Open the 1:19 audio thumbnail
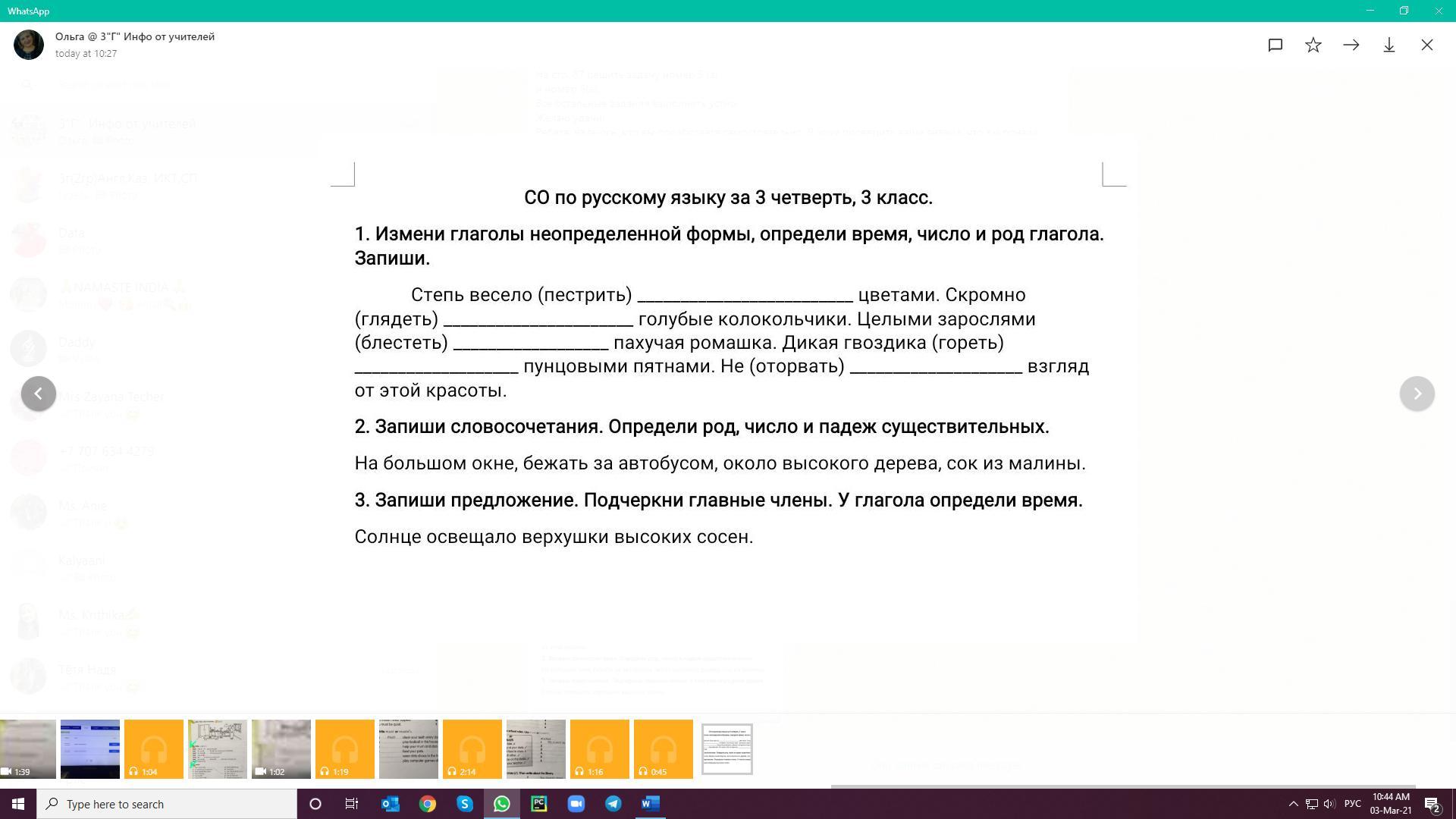The height and width of the screenshot is (819, 1456). 345,749
